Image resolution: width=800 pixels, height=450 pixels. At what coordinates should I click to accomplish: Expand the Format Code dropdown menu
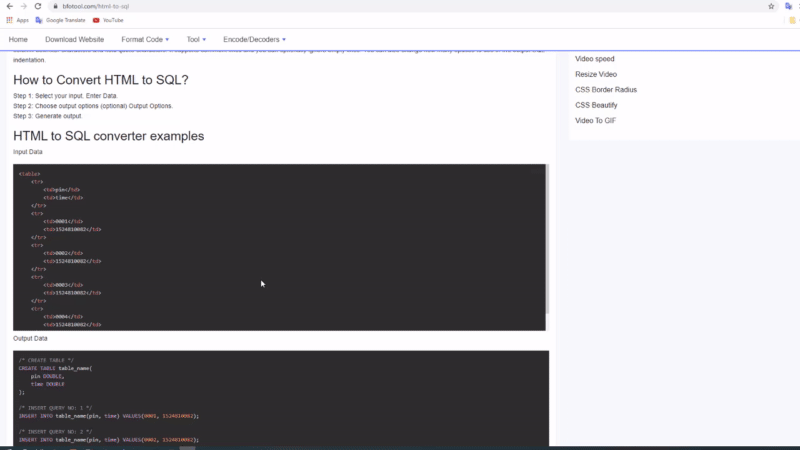[145, 40]
